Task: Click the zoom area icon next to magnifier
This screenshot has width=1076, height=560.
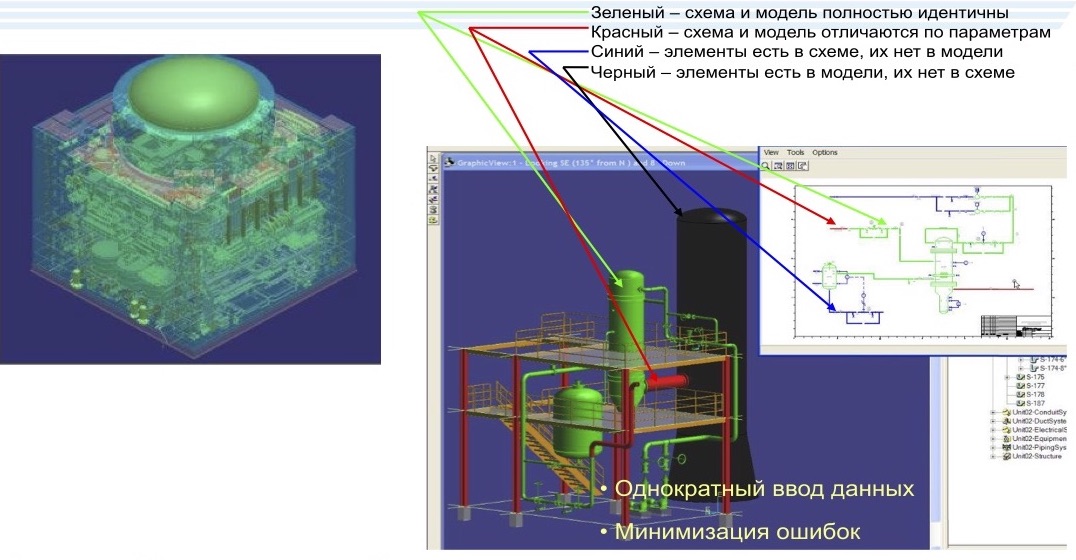Action: point(778,166)
